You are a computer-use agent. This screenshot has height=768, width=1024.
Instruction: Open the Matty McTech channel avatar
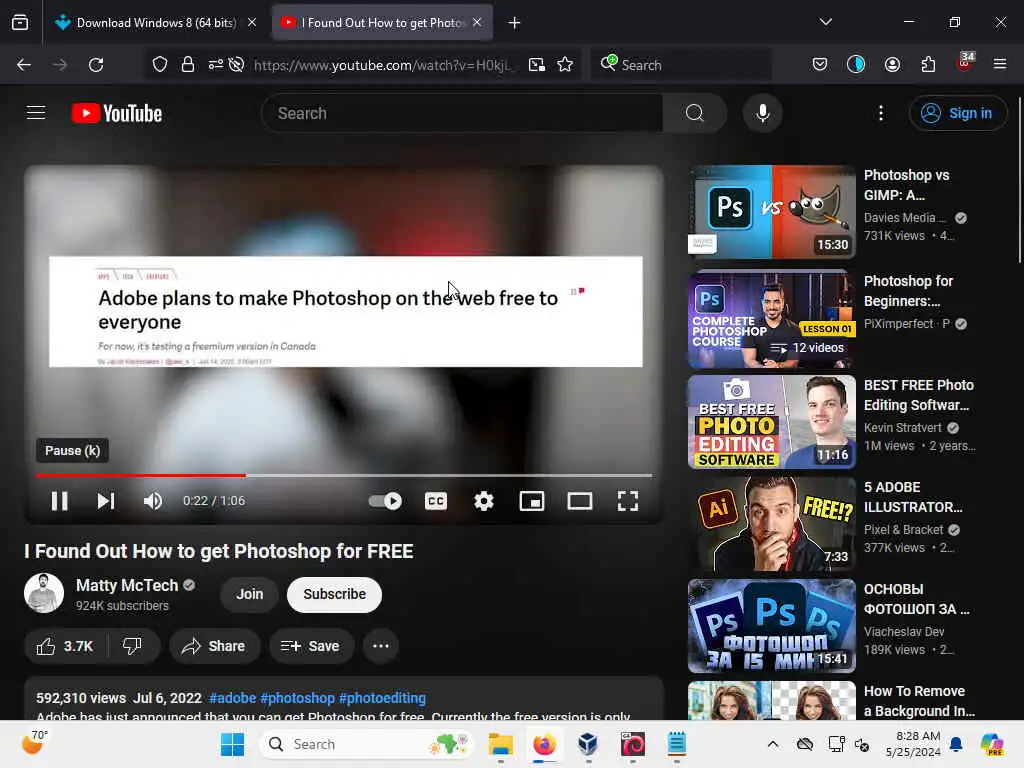tap(44, 593)
